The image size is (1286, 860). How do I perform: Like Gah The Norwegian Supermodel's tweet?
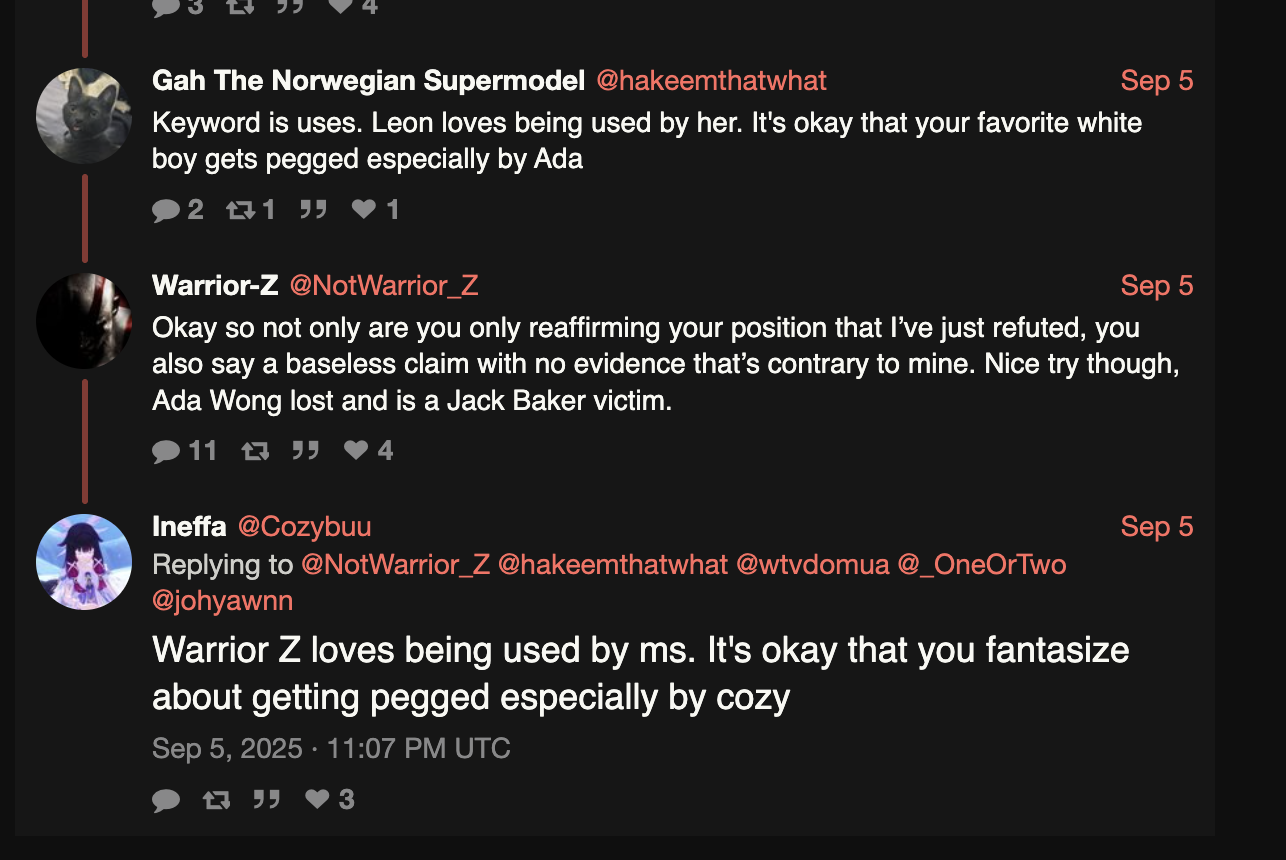tap(364, 209)
